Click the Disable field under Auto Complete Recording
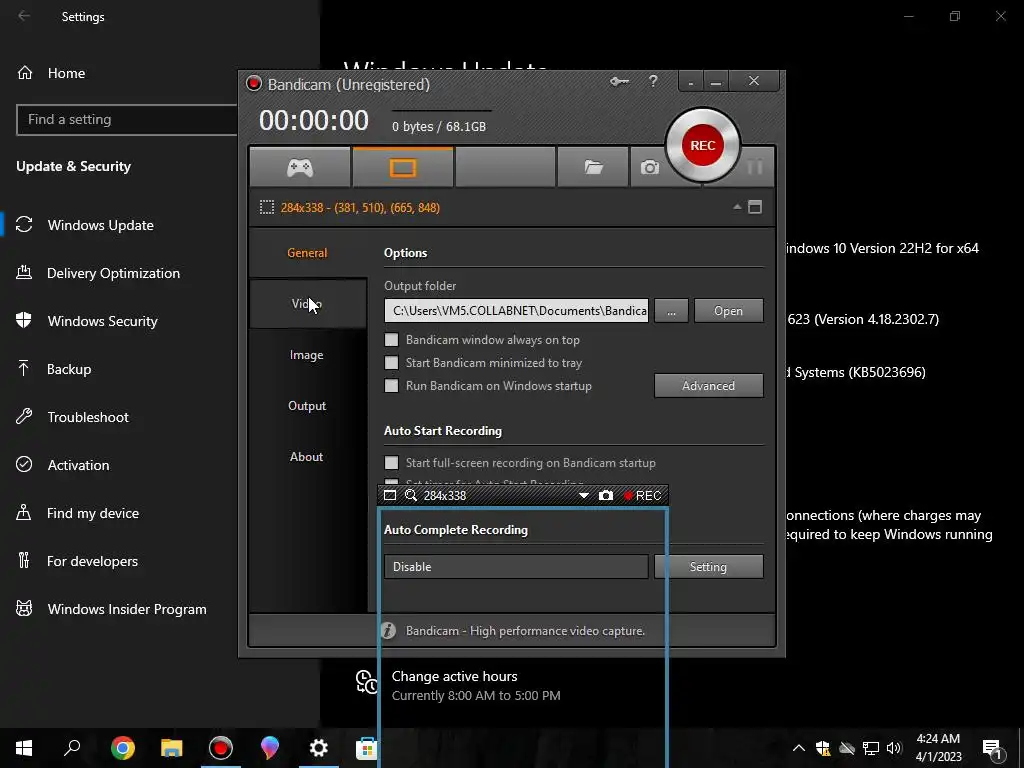 pyautogui.click(x=517, y=566)
